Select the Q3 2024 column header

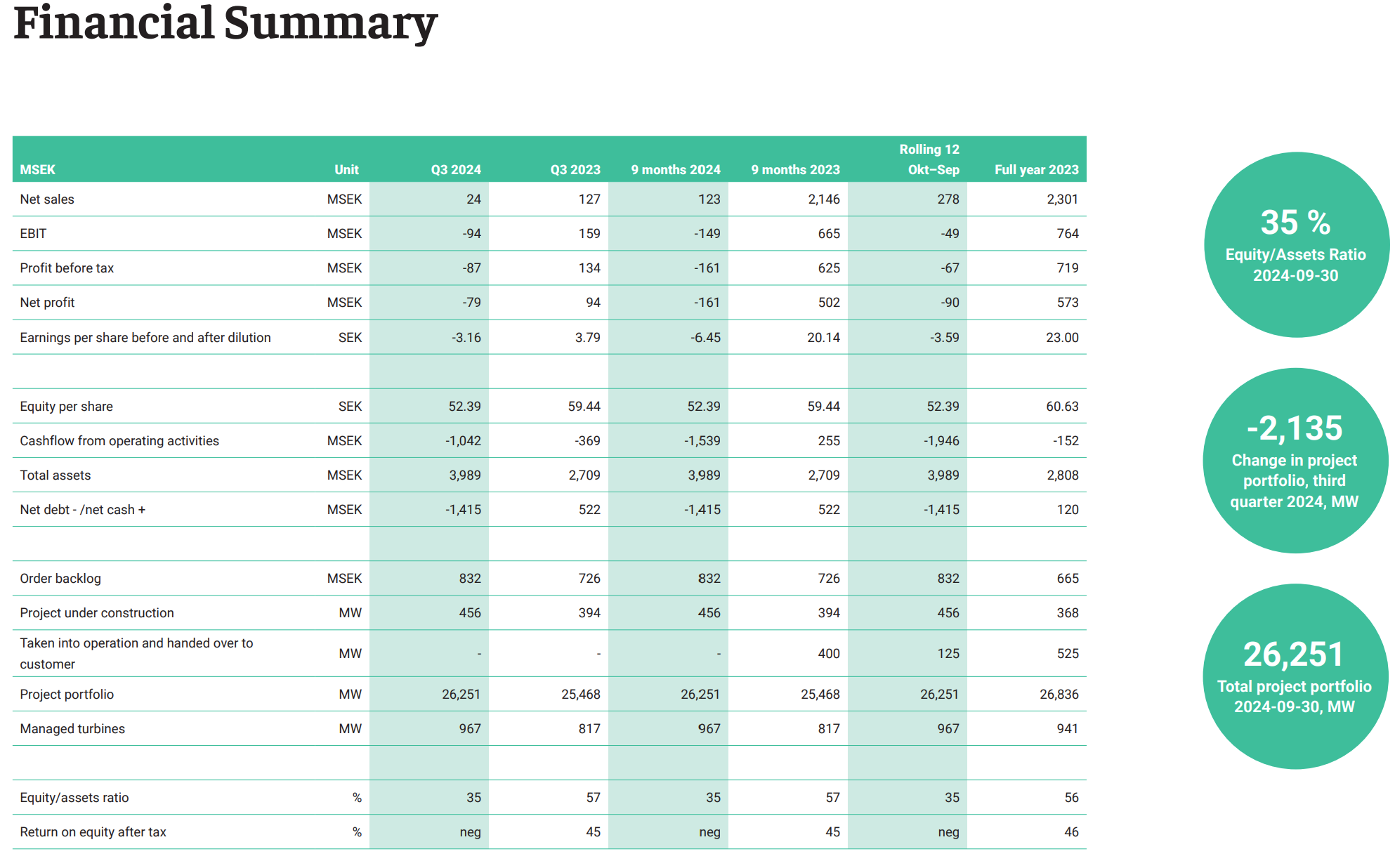456,170
